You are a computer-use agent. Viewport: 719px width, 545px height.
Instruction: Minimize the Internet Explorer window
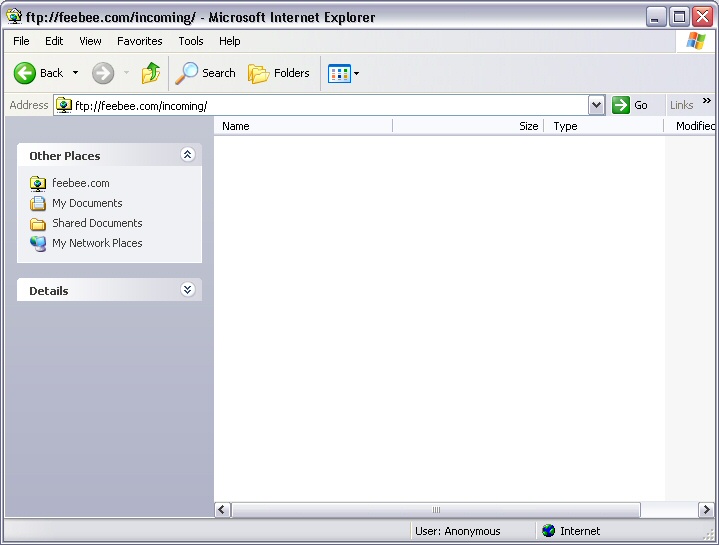656,17
